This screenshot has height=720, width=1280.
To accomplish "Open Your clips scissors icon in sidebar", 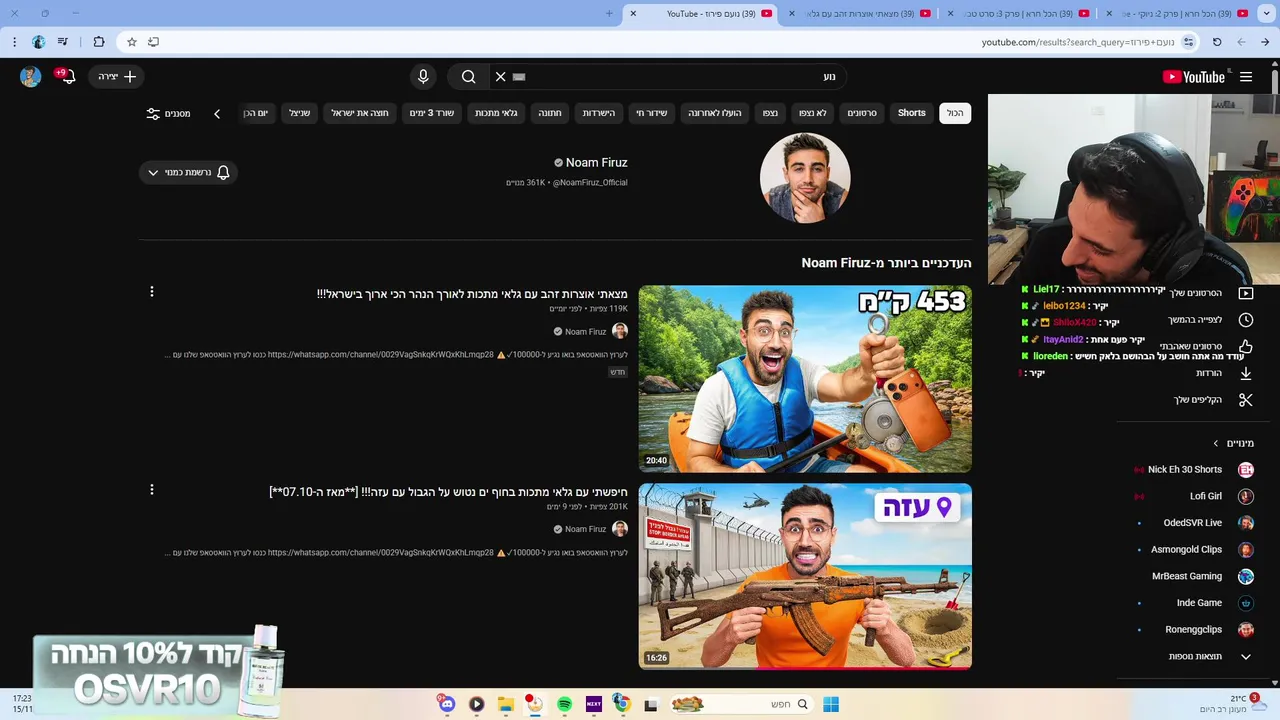I will click(x=1246, y=400).
